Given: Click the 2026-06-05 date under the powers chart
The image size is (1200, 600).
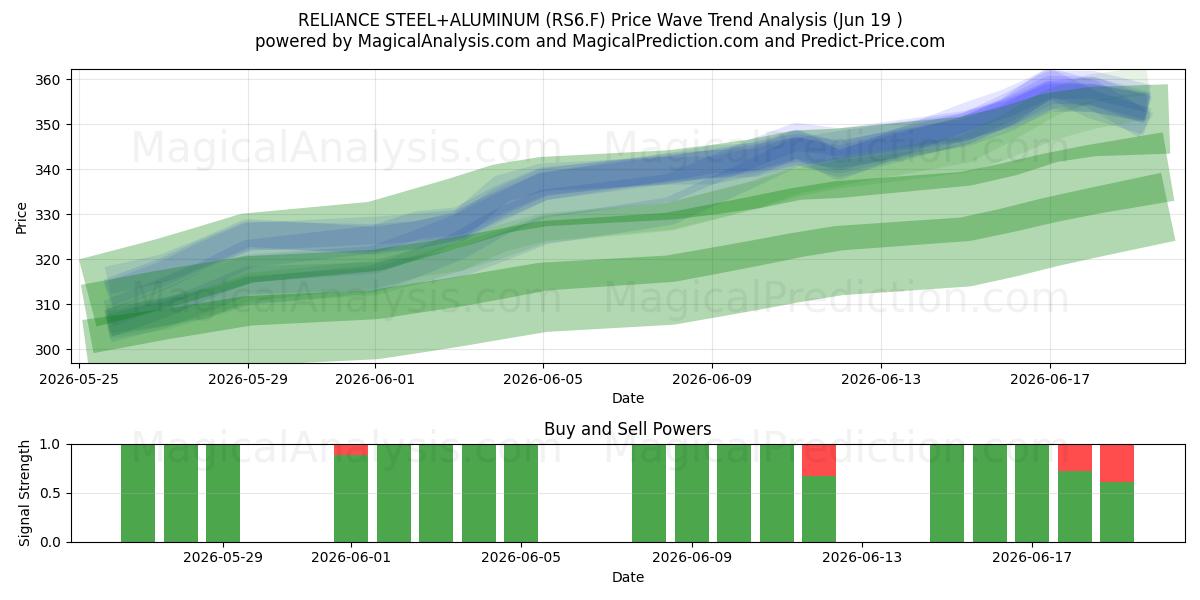Looking at the screenshot, I should [521, 558].
